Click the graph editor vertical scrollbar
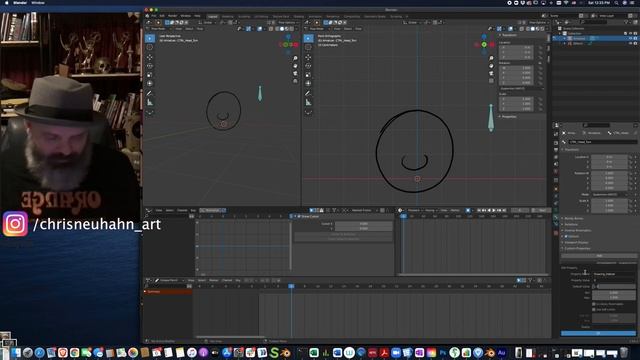Screen dimensions: 640x360 tap(291, 246)
